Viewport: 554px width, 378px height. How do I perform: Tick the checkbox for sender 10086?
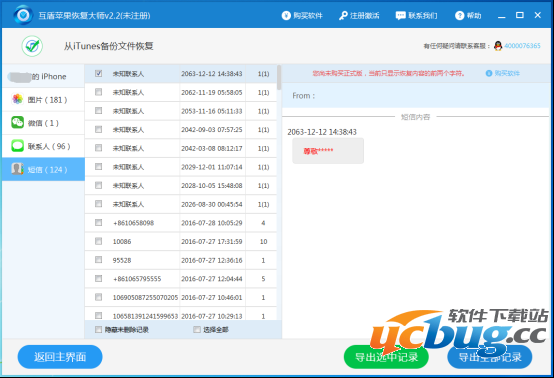pyautogui.click(x=99, y=241)
